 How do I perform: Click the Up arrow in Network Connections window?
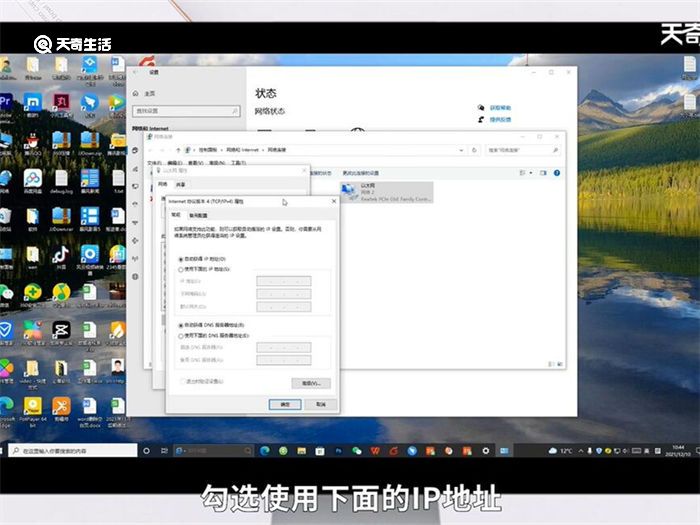point(178,150)
